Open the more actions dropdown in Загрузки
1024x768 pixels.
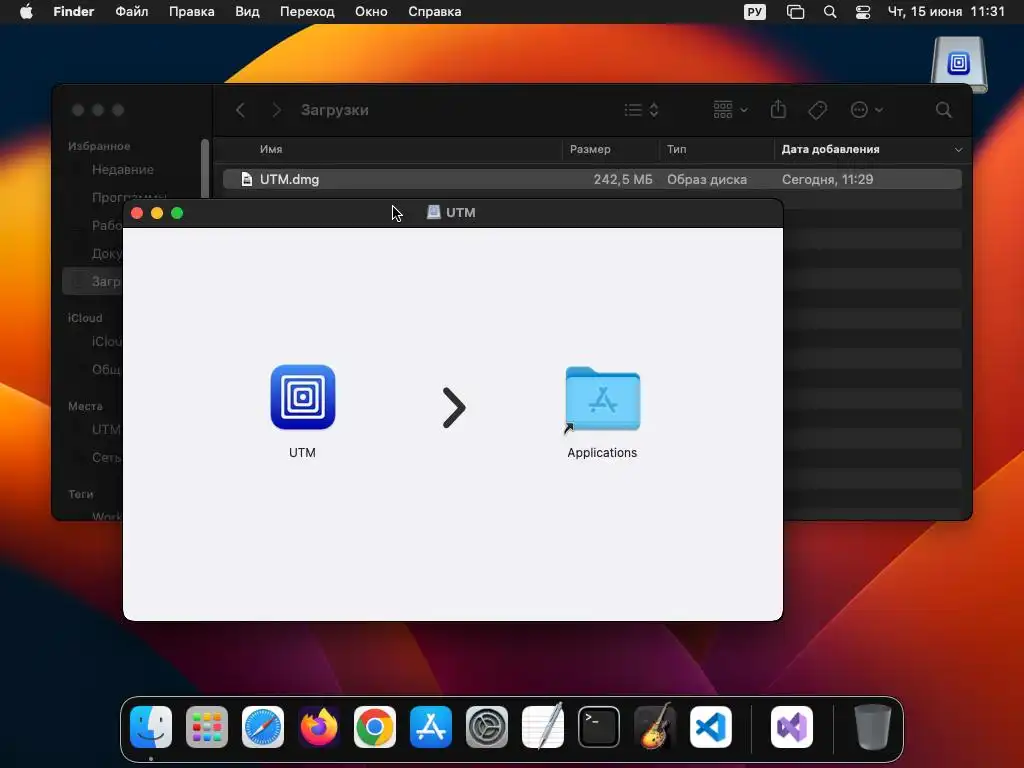point(867,110)
